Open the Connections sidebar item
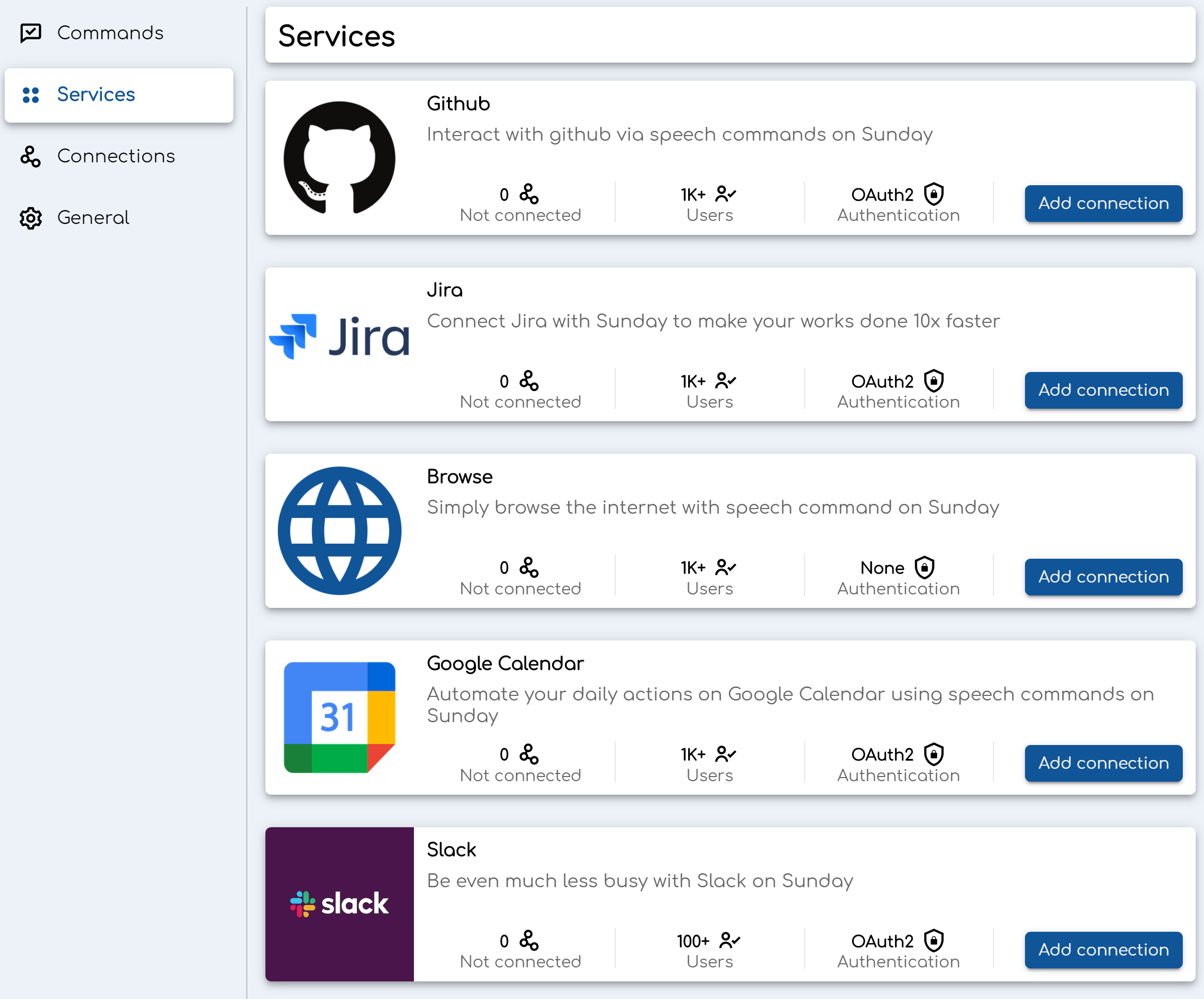Viewport: 1204px width, 999px height. (x=116, y=156)
